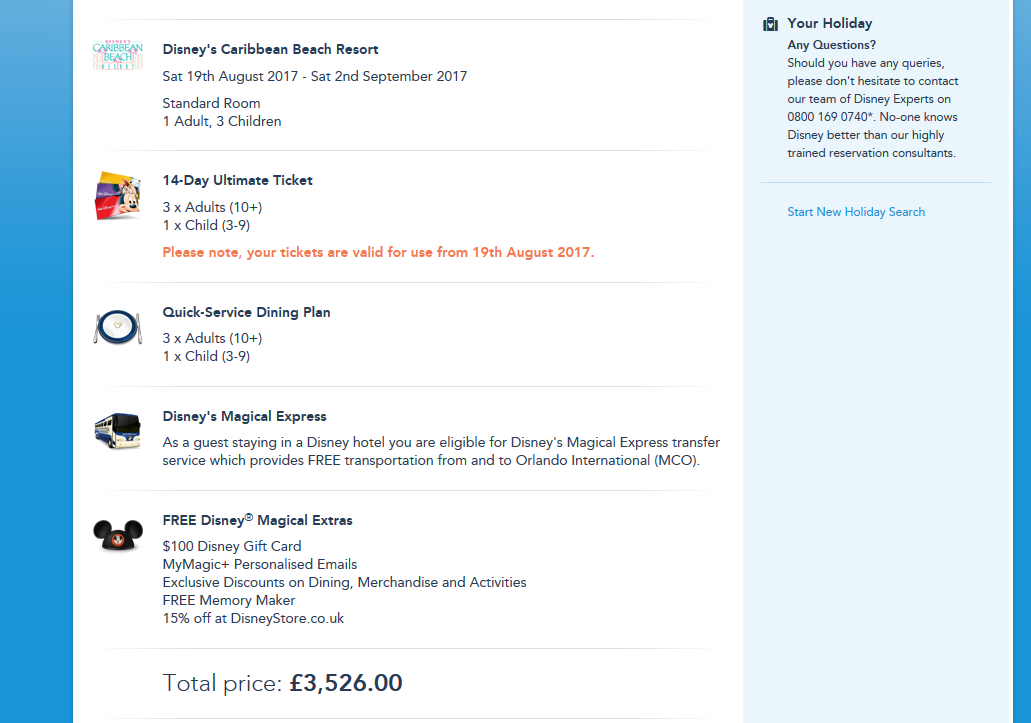Click the FREE Disney Magical Extras heading
This screenshot has width=1031, height=723.
tap(257, 520)
